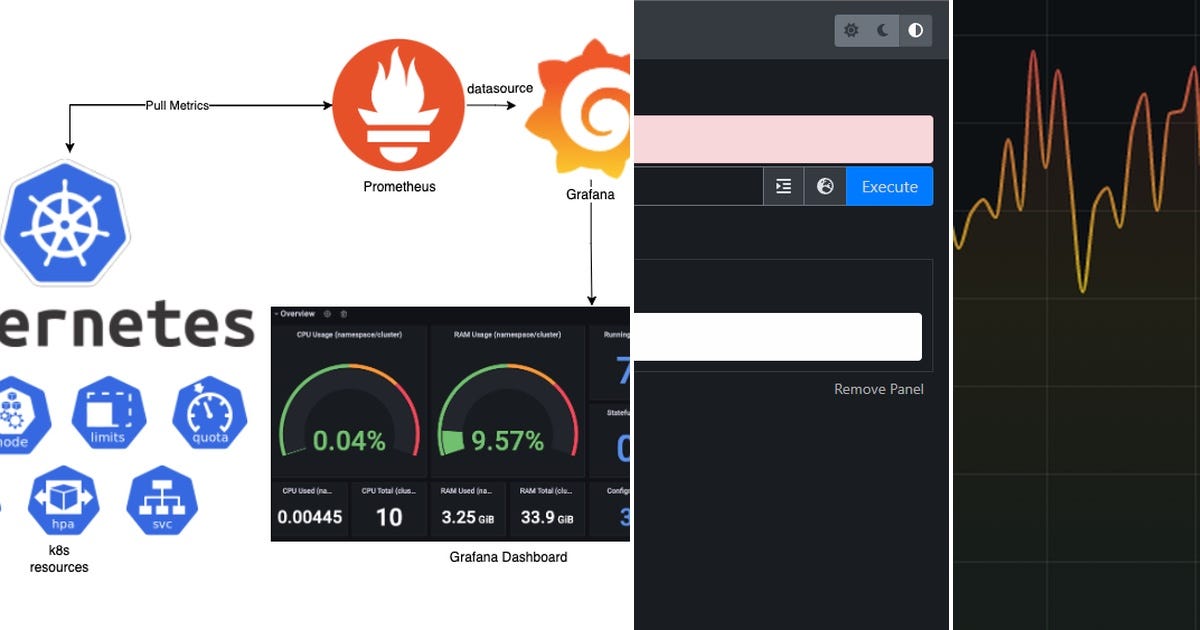Toggle the theme settings gear icon
This screenshot has width=1200, height=630.
click(x=850, y=30)
